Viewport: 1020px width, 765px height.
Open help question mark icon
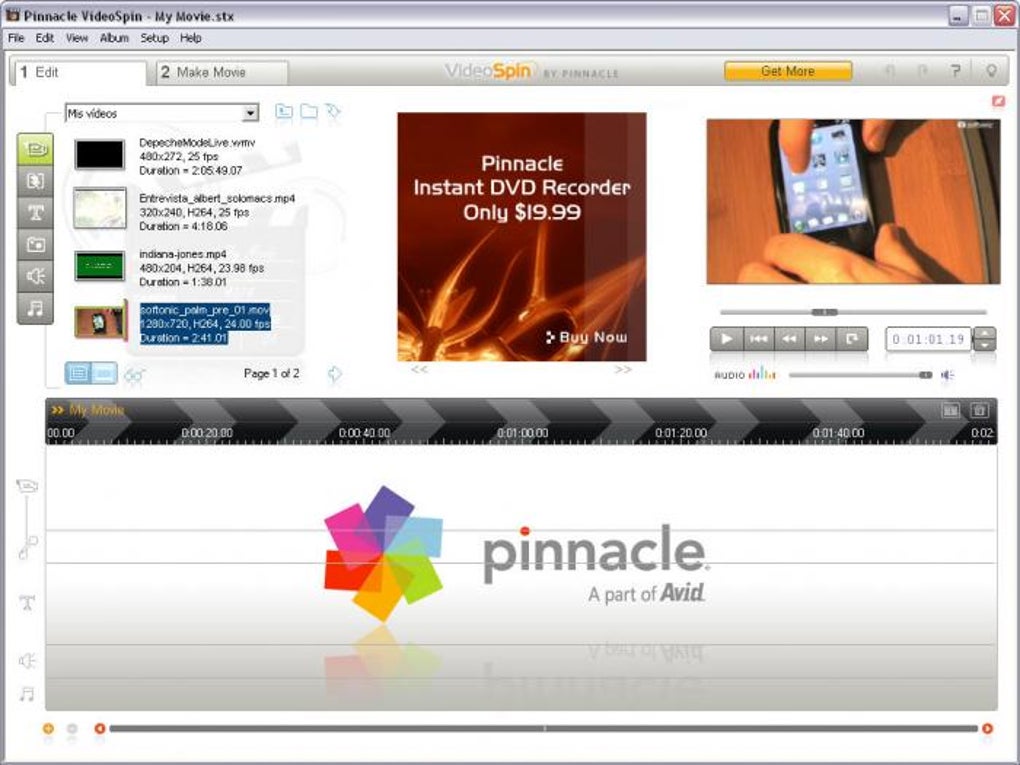pyautogui.click(x=955, y=71)
